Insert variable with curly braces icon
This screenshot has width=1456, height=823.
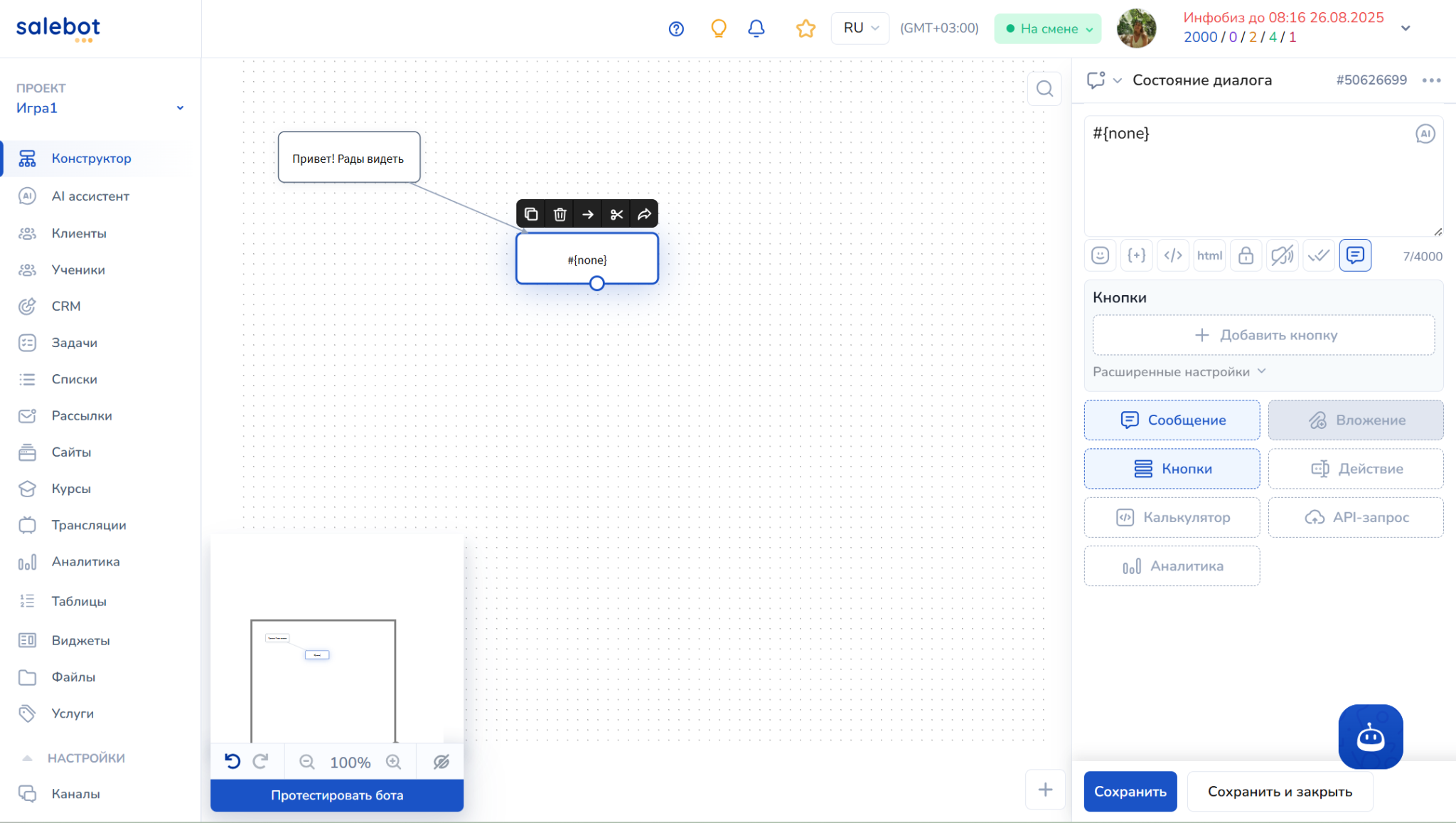click(x=1136, y=255)
